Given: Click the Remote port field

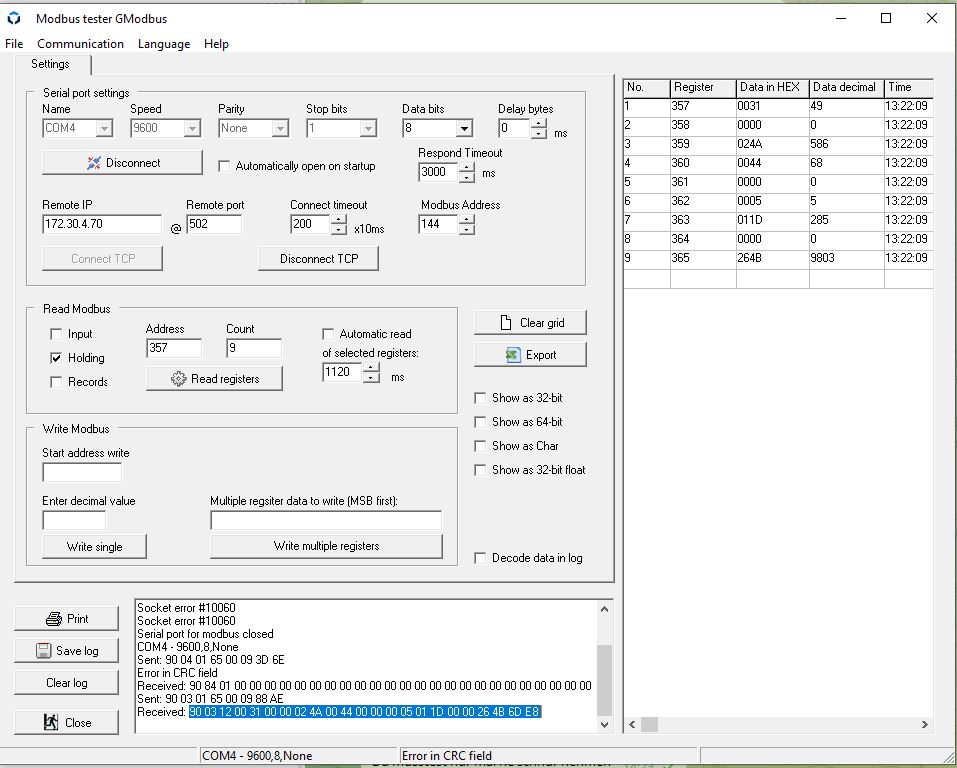Looking at the screenshot, I should click(214, 224).
